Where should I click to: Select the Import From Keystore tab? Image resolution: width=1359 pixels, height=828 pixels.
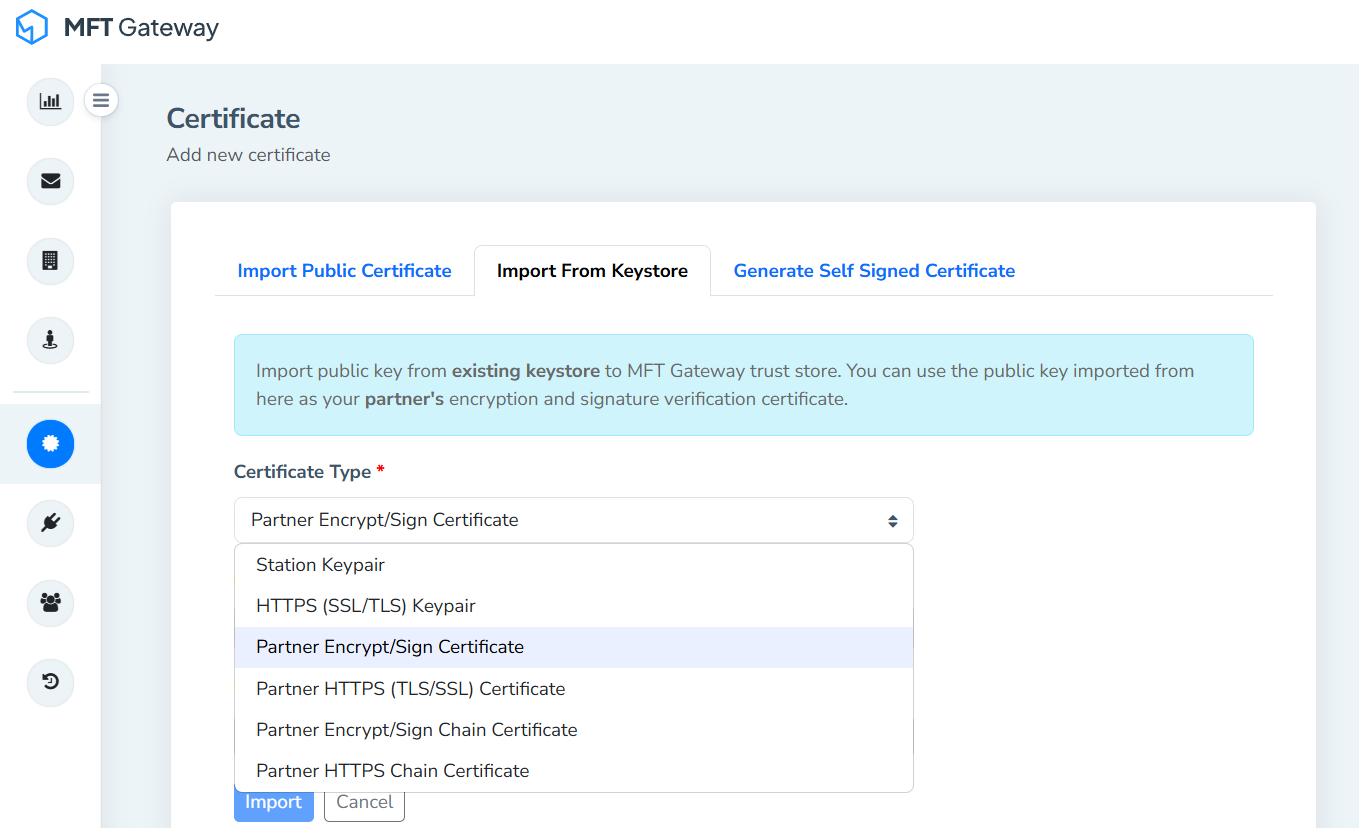(x=592, y=271)
